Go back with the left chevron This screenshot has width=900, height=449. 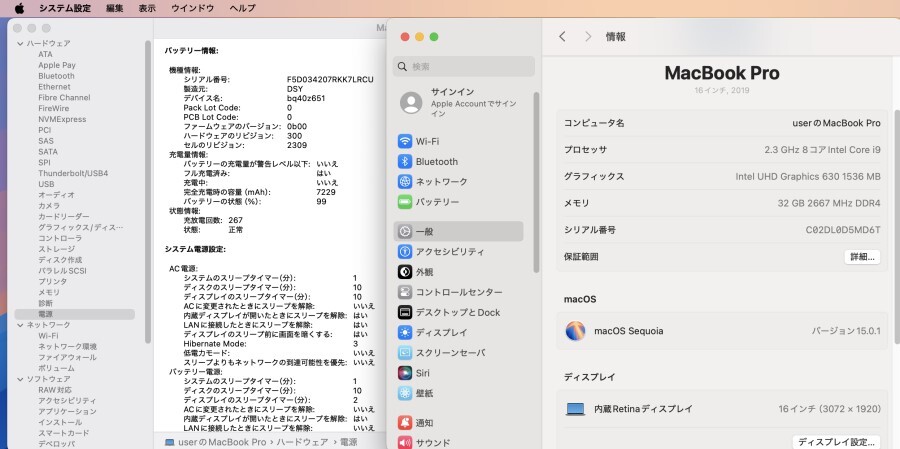(x=562, y=36)
